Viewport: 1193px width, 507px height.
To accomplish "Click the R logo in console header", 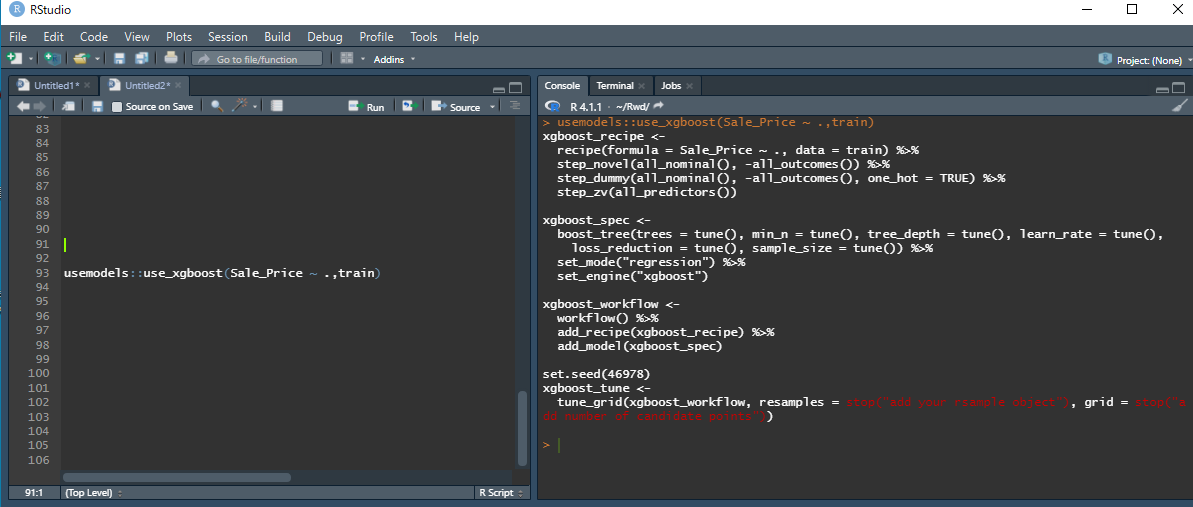I will pos(553,106).
